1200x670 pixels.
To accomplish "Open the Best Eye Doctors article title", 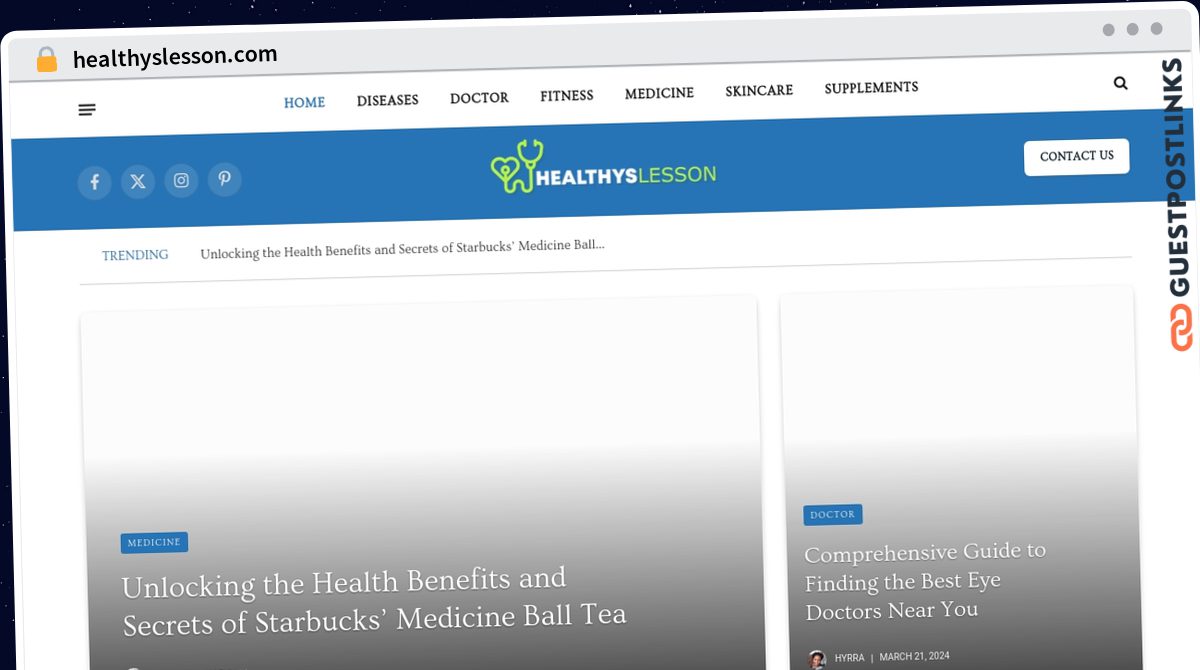I will [925, 581].
